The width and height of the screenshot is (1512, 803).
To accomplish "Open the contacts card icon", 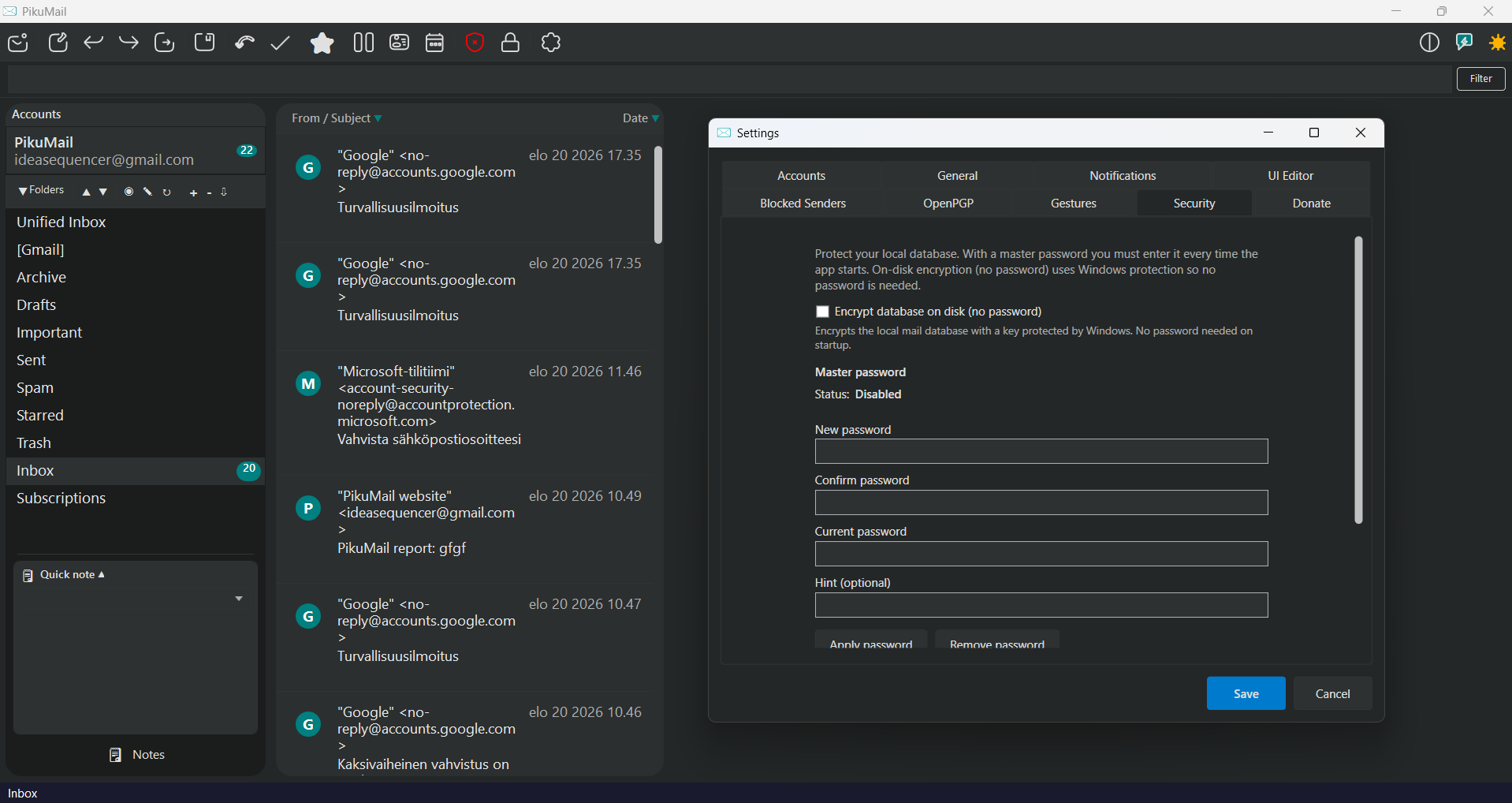I will click(x=400, y=43).
